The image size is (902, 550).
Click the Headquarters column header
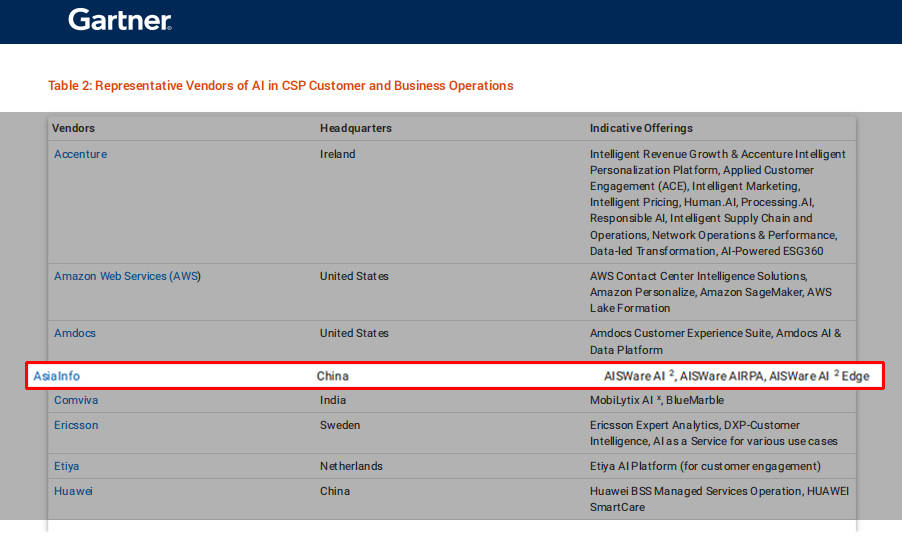pyautogui.click(x=355, y=128)
